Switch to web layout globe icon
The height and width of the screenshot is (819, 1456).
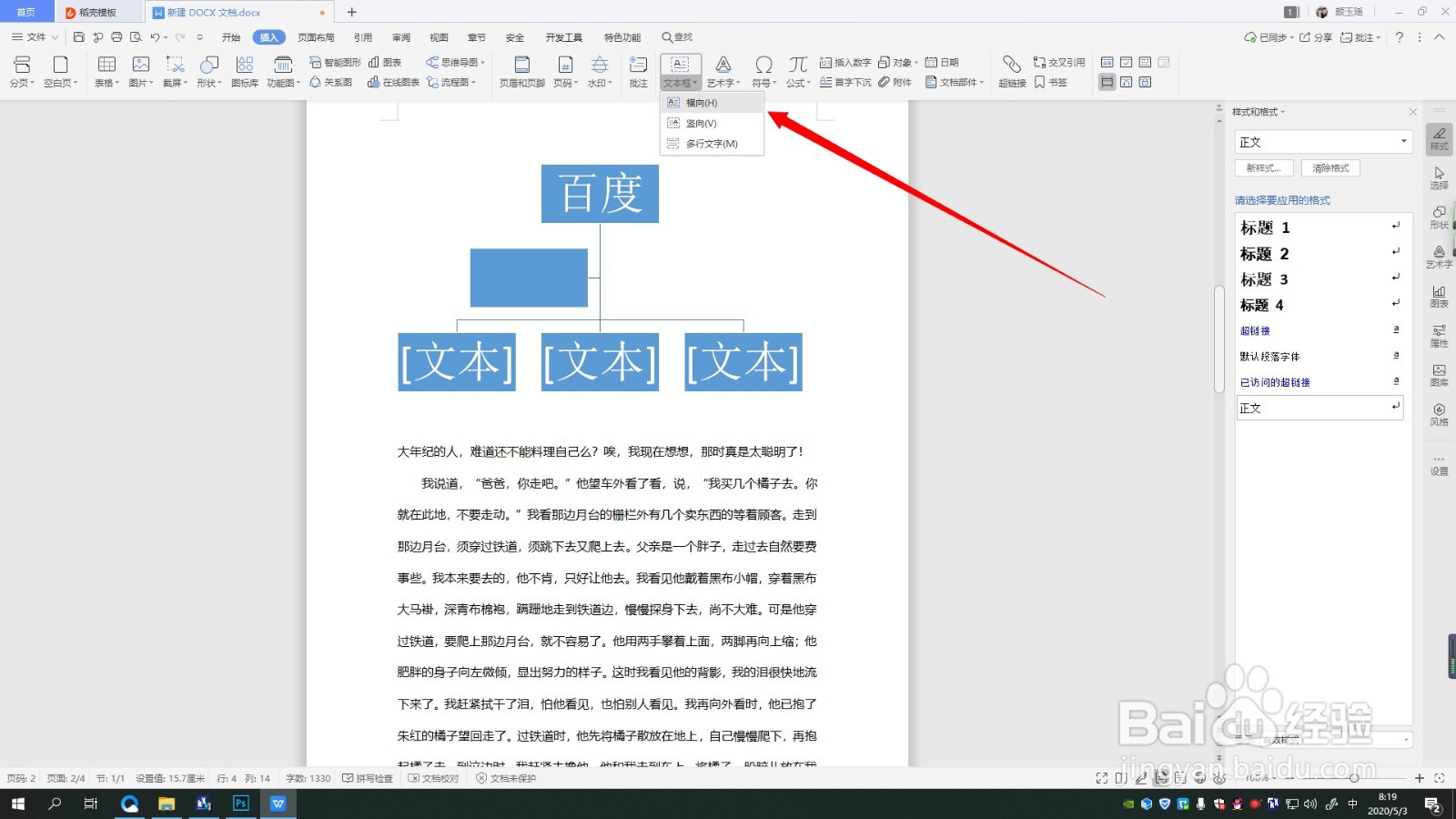coord(1199,778)
